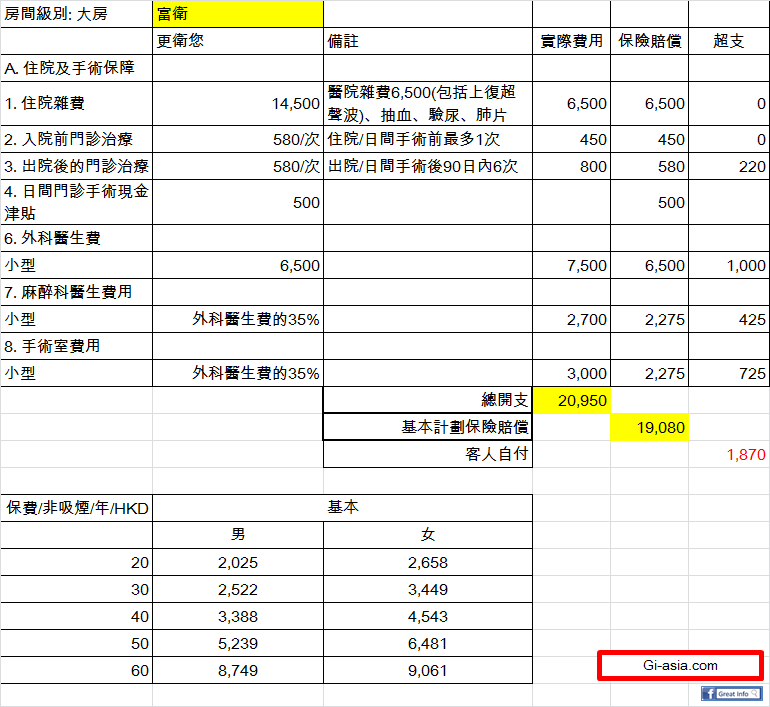Click the 更衛您 column header
The width and height of the screenshot is (770, 707).
[x=238, y=41]
